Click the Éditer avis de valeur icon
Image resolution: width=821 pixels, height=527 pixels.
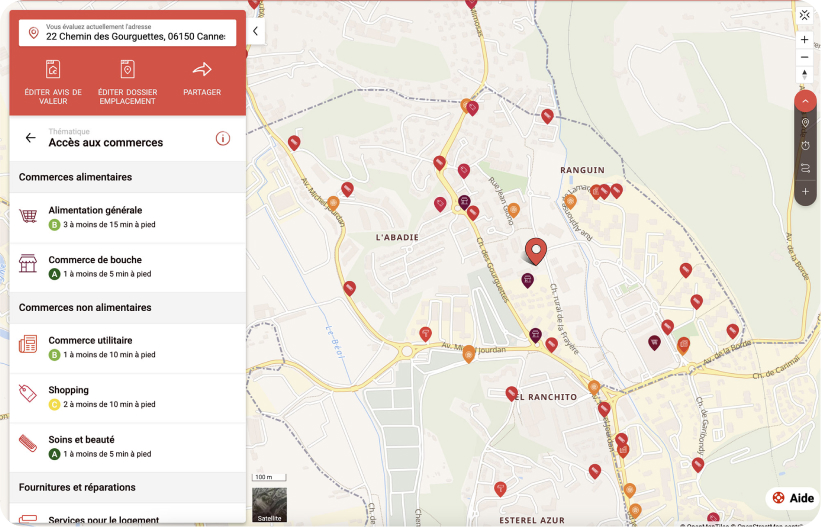pyautogui.click(x=53, y=69)
